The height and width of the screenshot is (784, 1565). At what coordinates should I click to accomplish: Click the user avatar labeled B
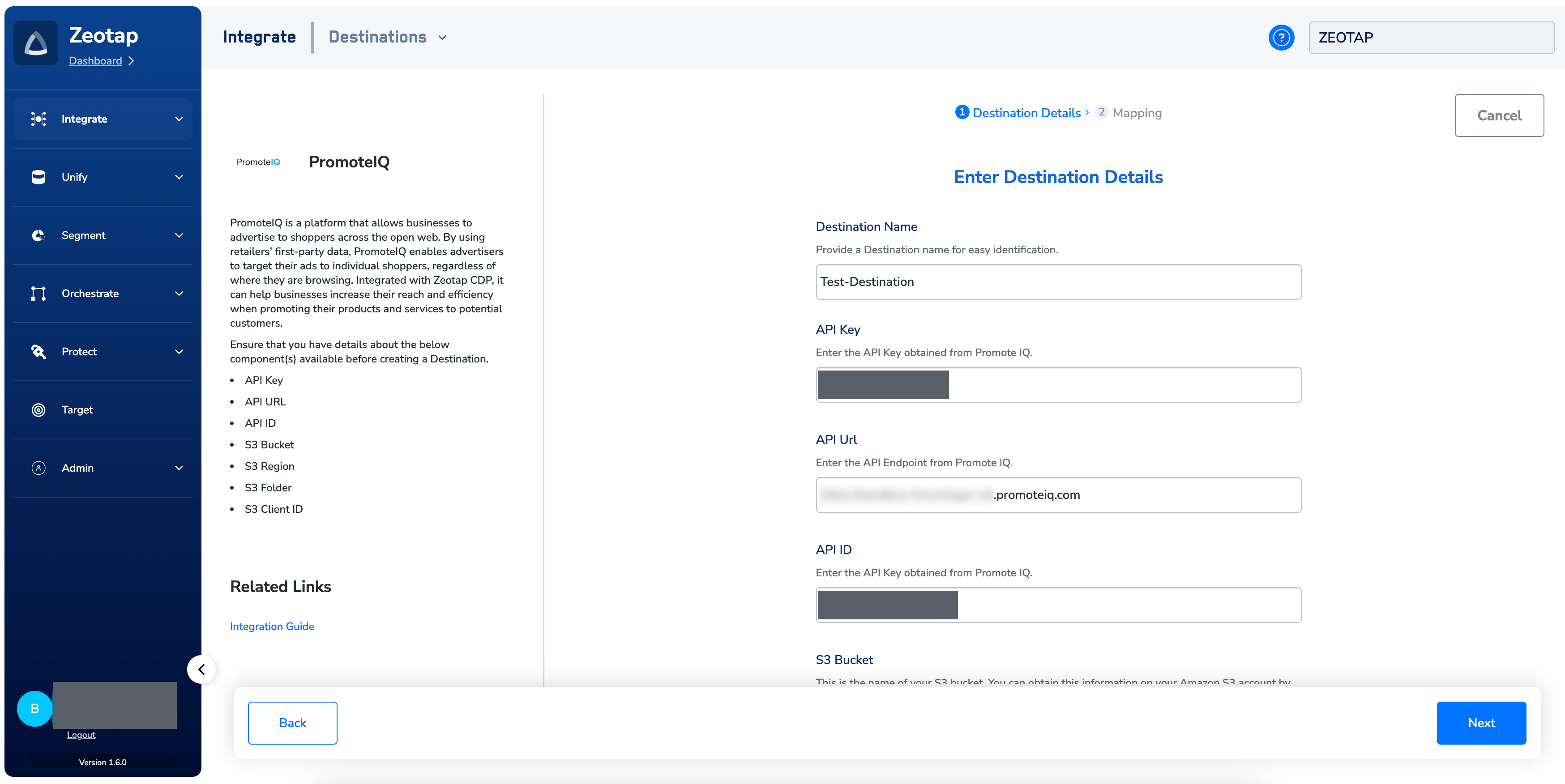[34, 709]
